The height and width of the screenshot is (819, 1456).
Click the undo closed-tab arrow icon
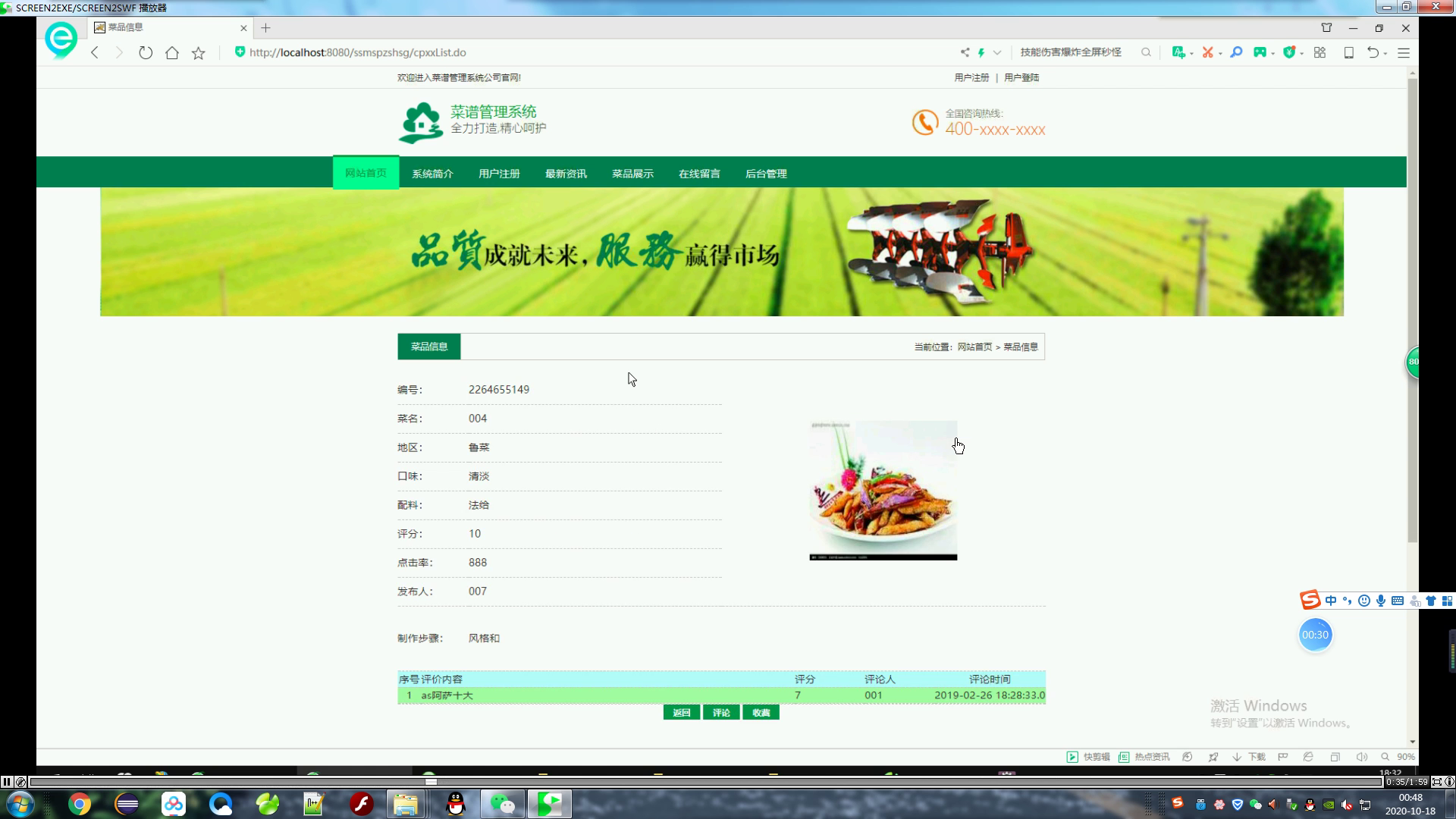pyautogui.click(x=1373, y=52)
